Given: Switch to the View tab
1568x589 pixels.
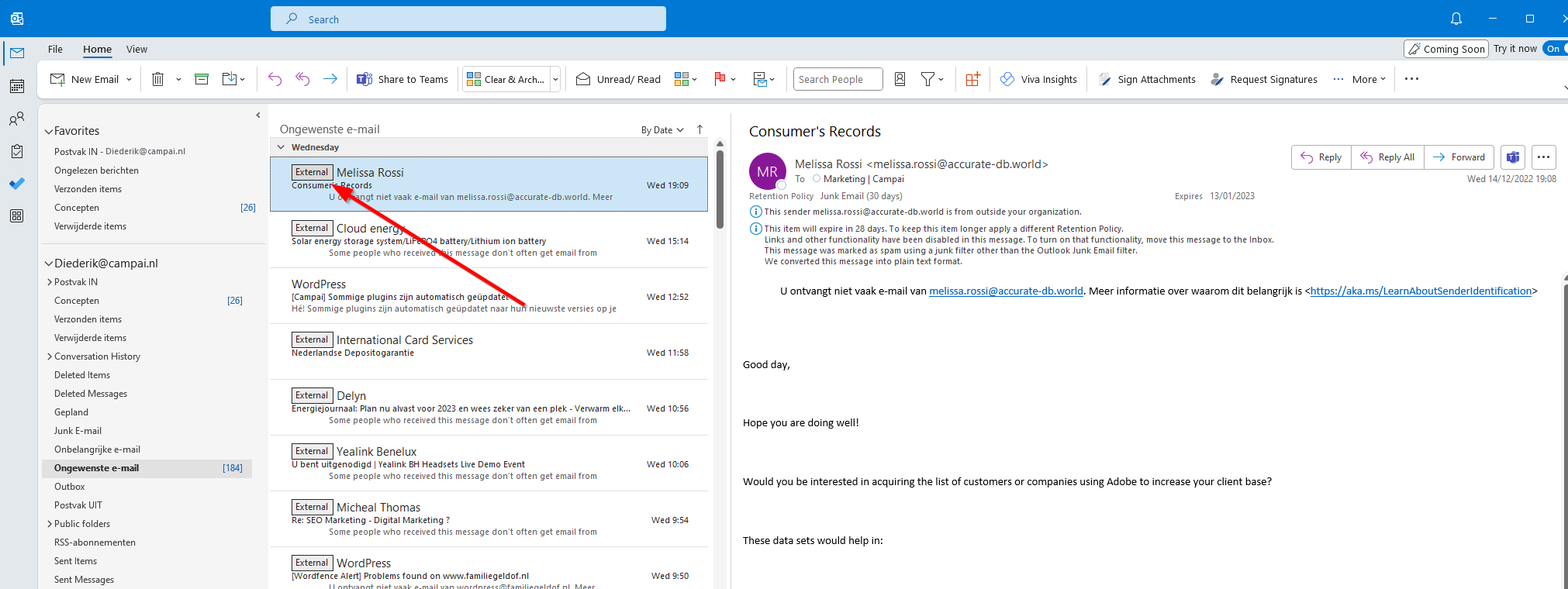Looking at the screenshot, I should click(136, 49).
